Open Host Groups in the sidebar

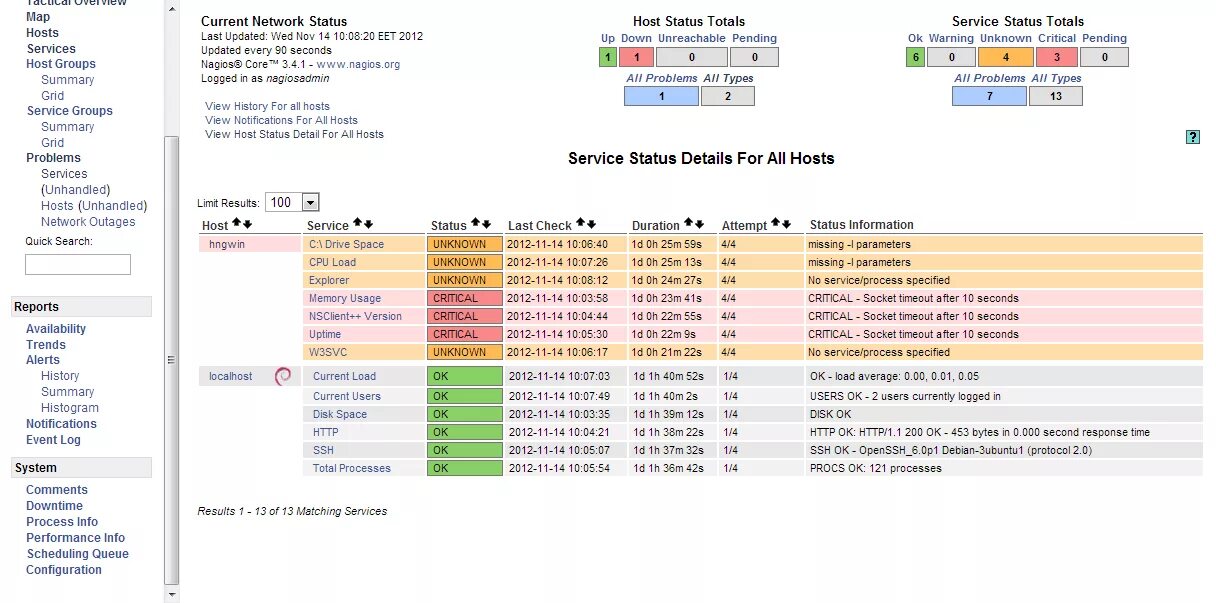61,64
